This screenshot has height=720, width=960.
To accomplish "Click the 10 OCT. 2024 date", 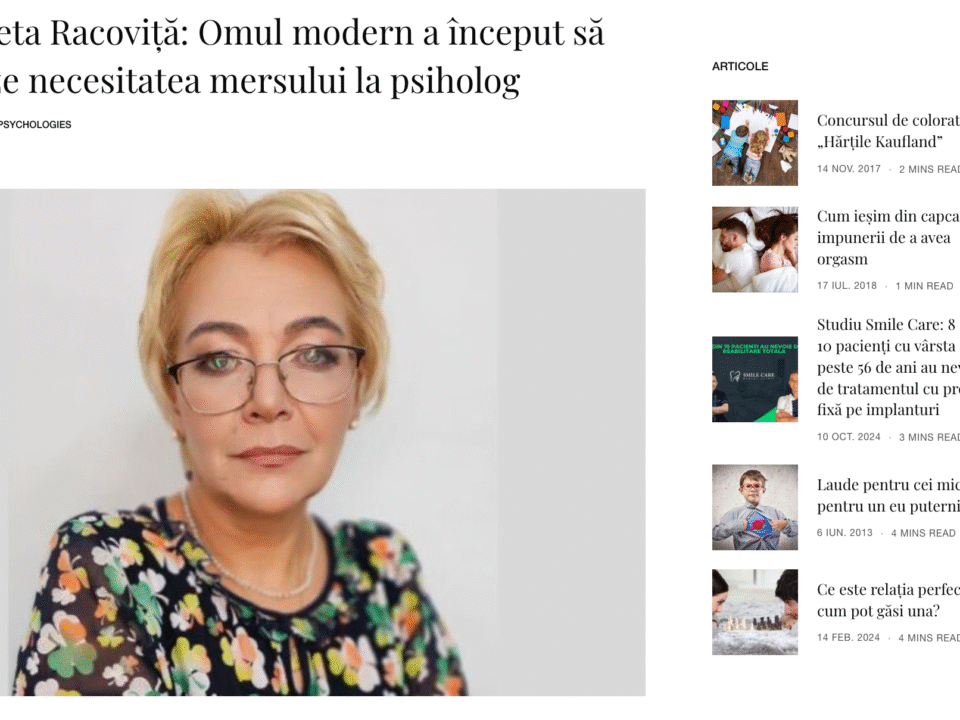I will coord(849,437).
